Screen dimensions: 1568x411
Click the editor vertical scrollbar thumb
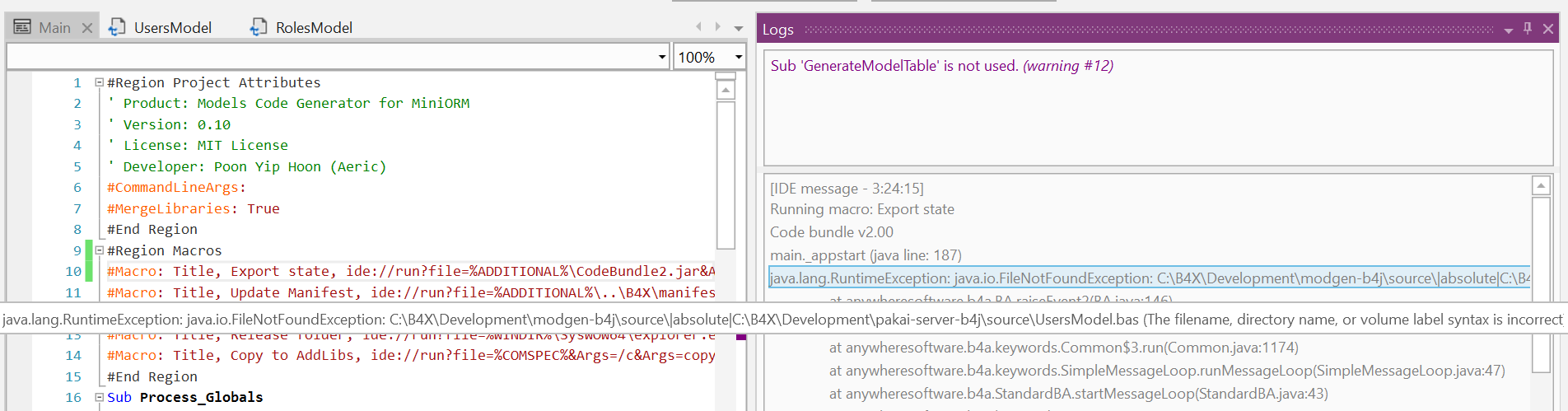pos(726,174)
